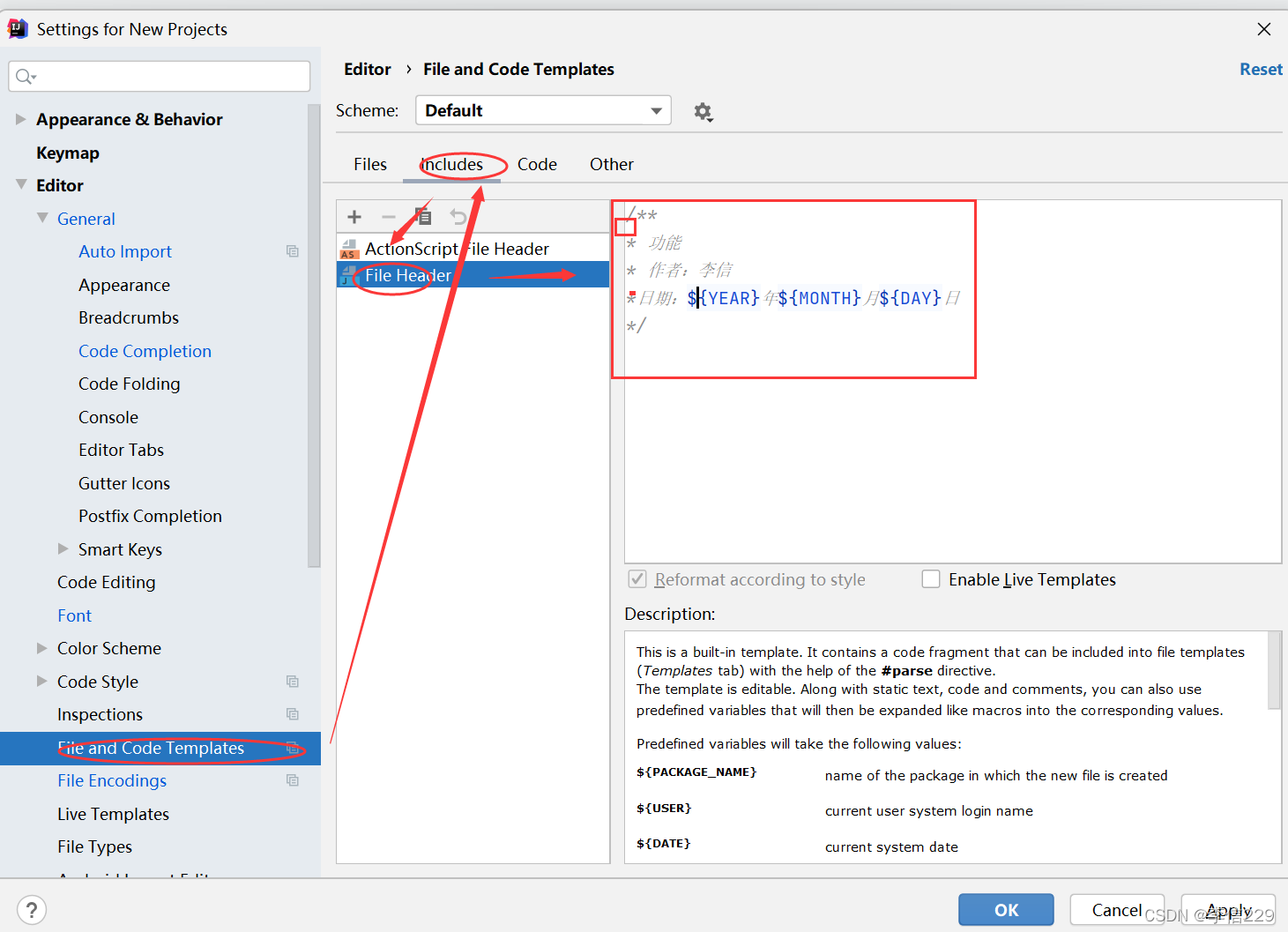1288x932 pixels.
Task: Click the Apply button
Action: [x=1228, y=910]
